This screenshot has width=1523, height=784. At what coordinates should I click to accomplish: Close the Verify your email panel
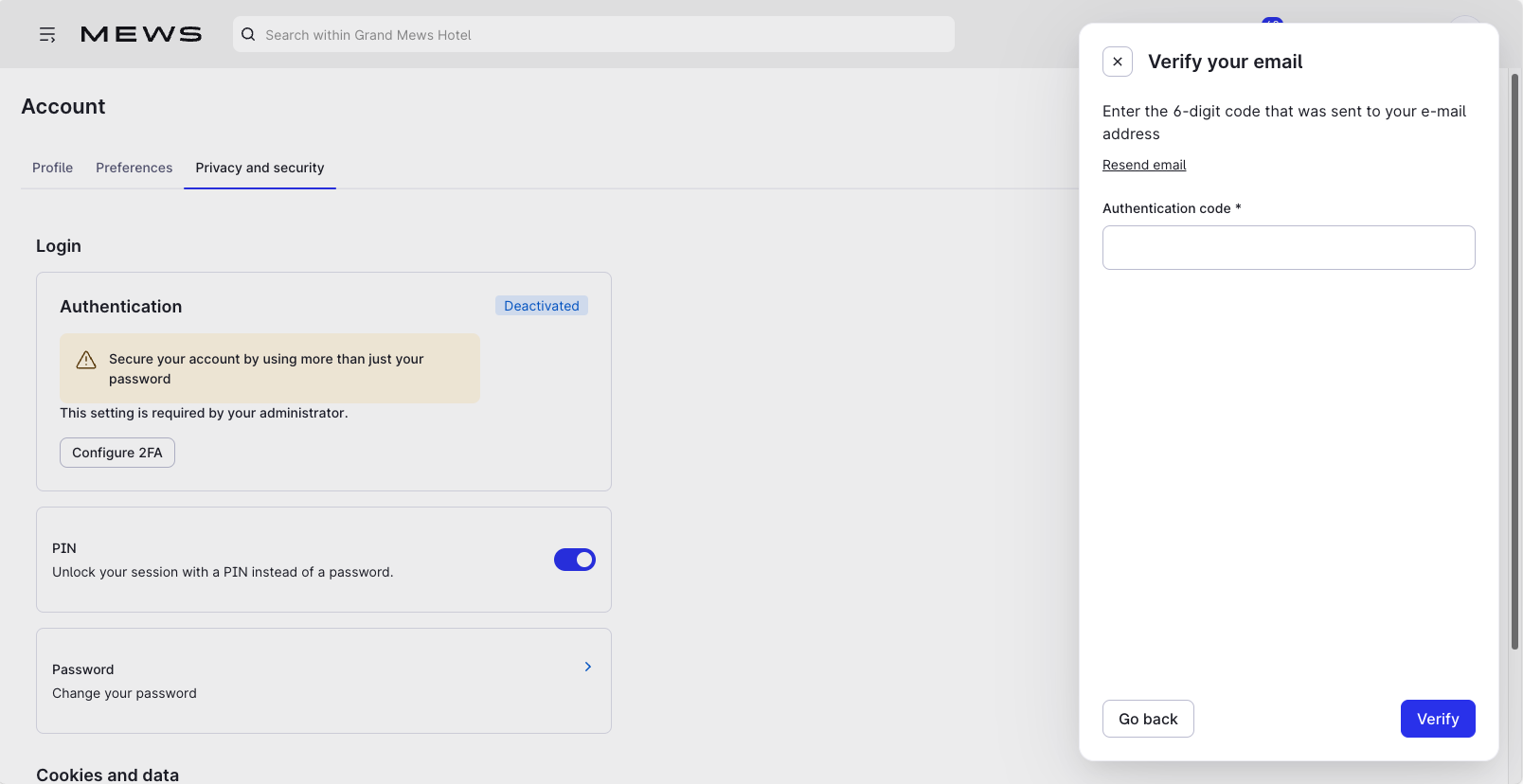coord(1118,62)
